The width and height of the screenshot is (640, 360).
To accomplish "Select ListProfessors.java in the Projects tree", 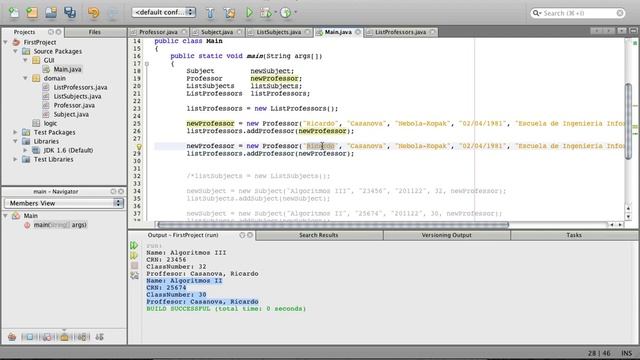I will [x=80, y=87].
